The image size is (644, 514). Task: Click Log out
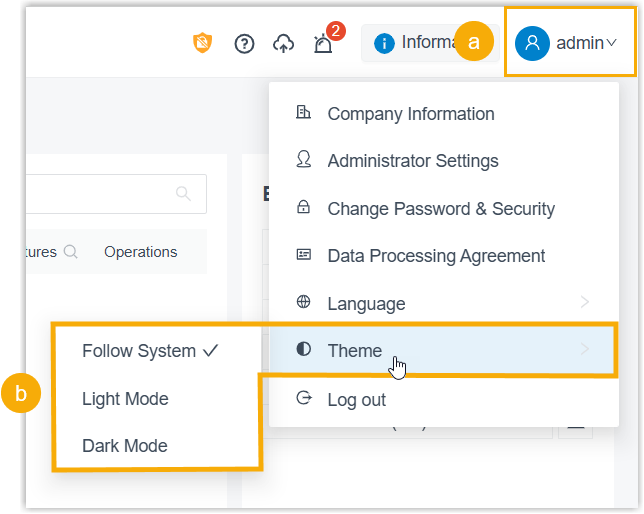tap(356, 400)
